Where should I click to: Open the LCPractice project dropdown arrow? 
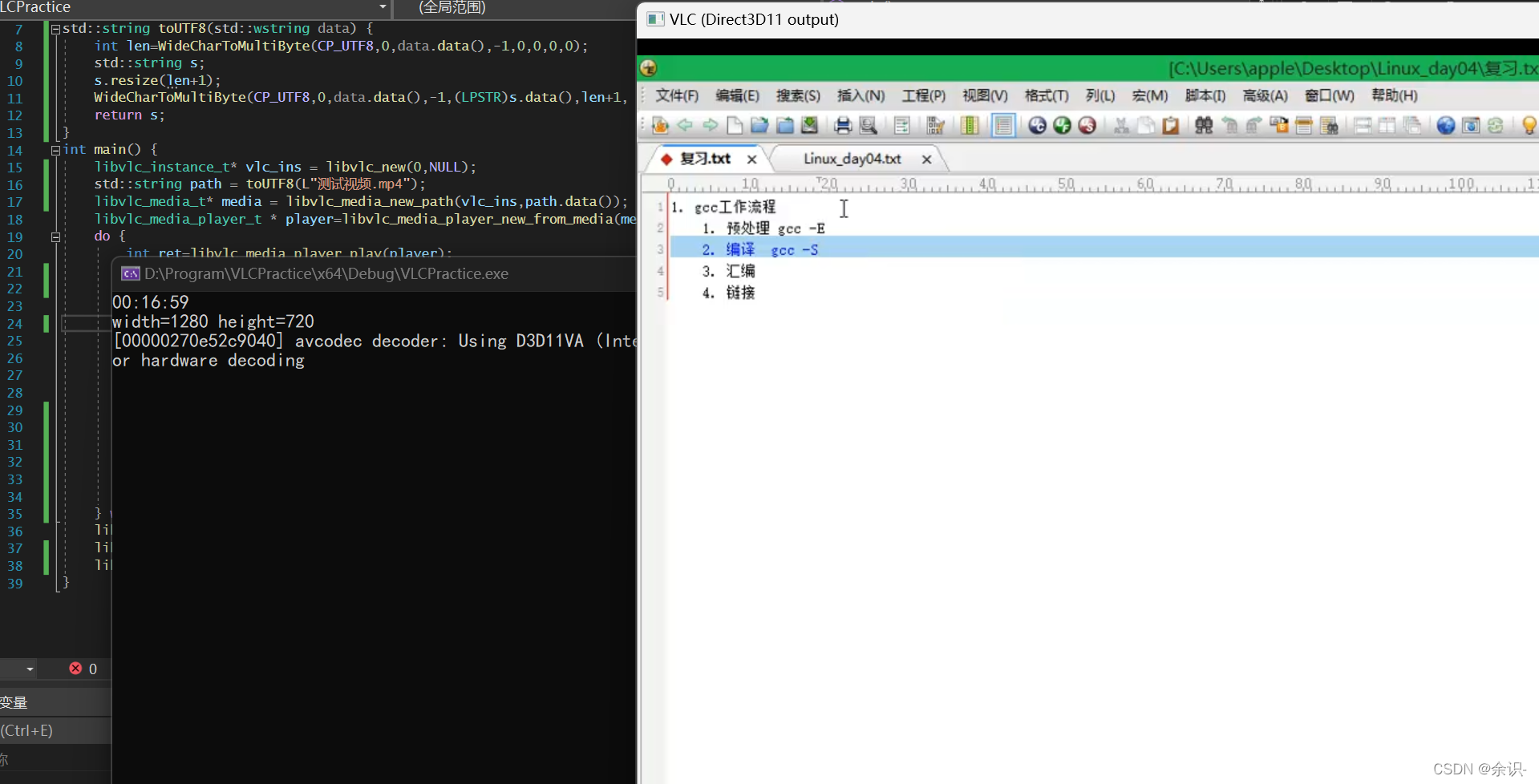(x=383, y=7)
